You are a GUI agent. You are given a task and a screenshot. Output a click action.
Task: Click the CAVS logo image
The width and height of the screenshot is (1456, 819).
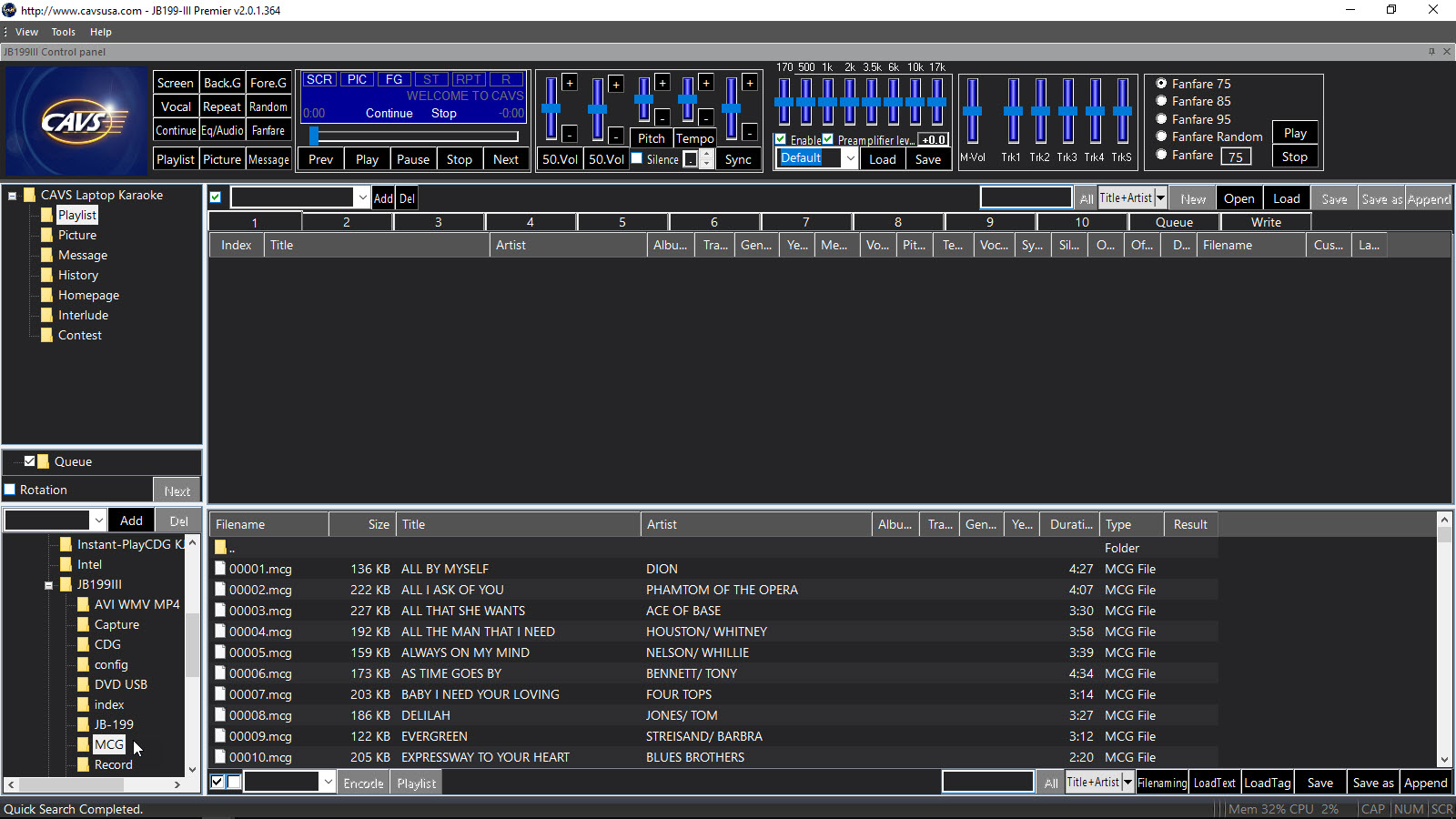point(76,121)
